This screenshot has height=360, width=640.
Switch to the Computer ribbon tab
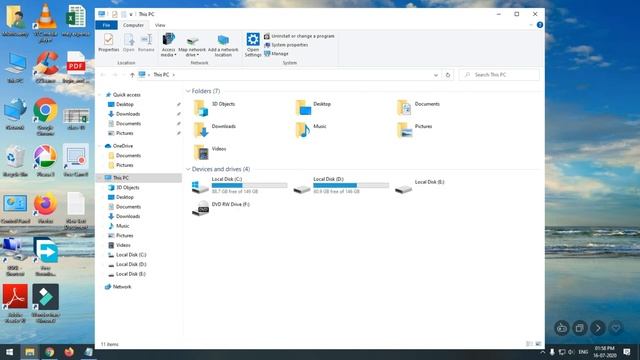point(133,25)
